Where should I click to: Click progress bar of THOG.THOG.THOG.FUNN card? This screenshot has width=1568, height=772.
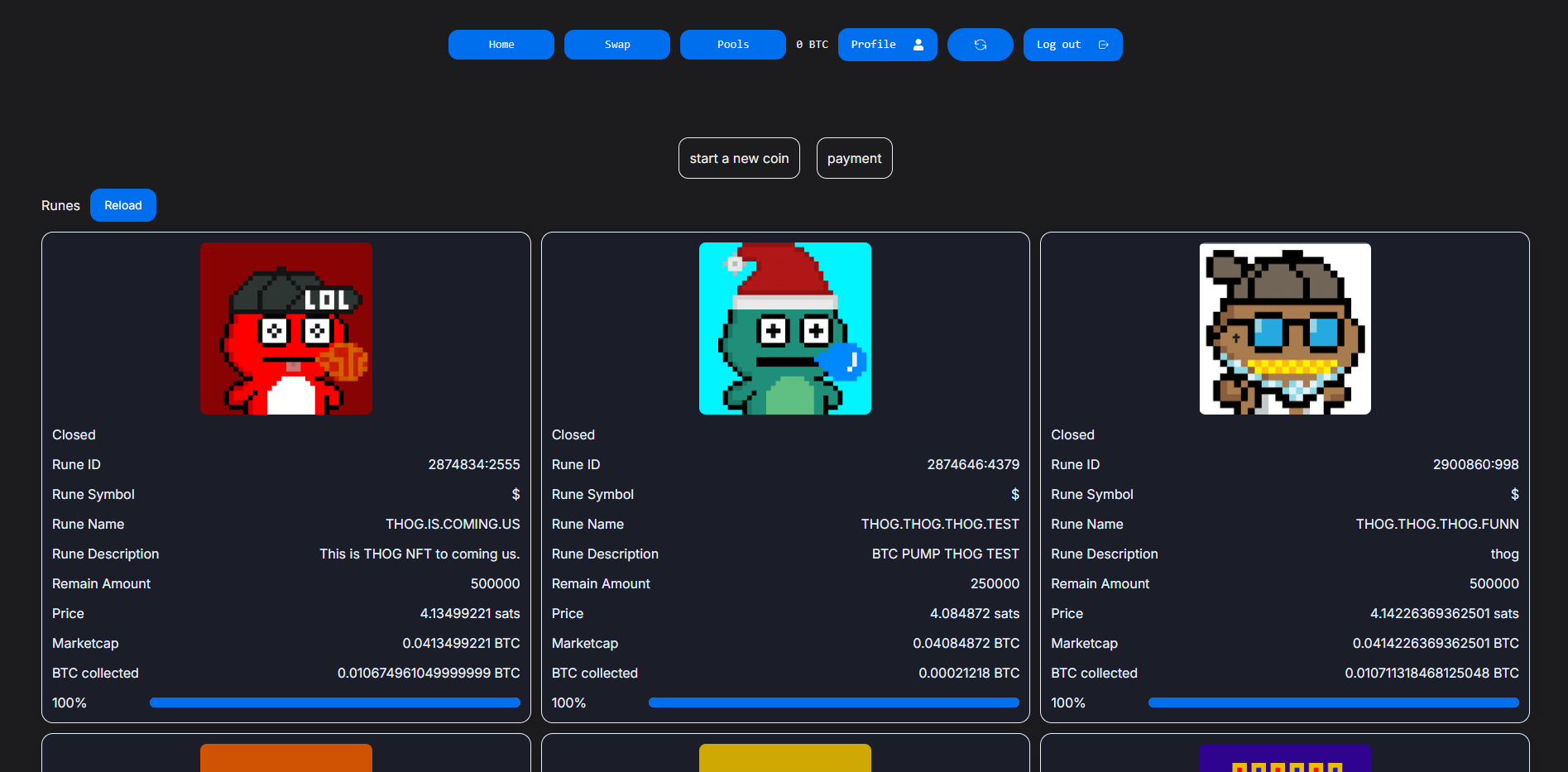[x=1334, y=702]
